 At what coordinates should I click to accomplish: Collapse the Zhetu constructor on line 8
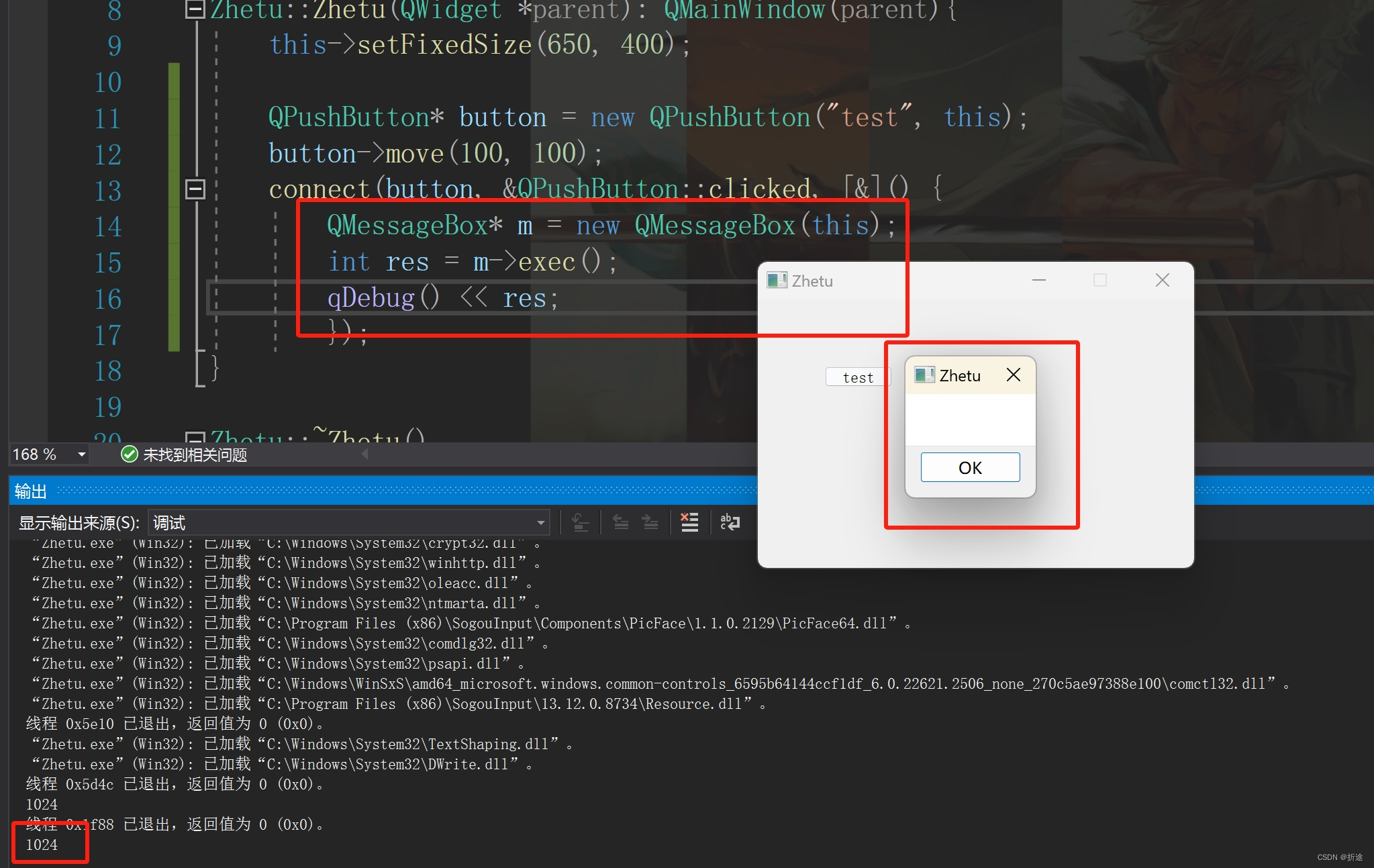click(195, 9)
